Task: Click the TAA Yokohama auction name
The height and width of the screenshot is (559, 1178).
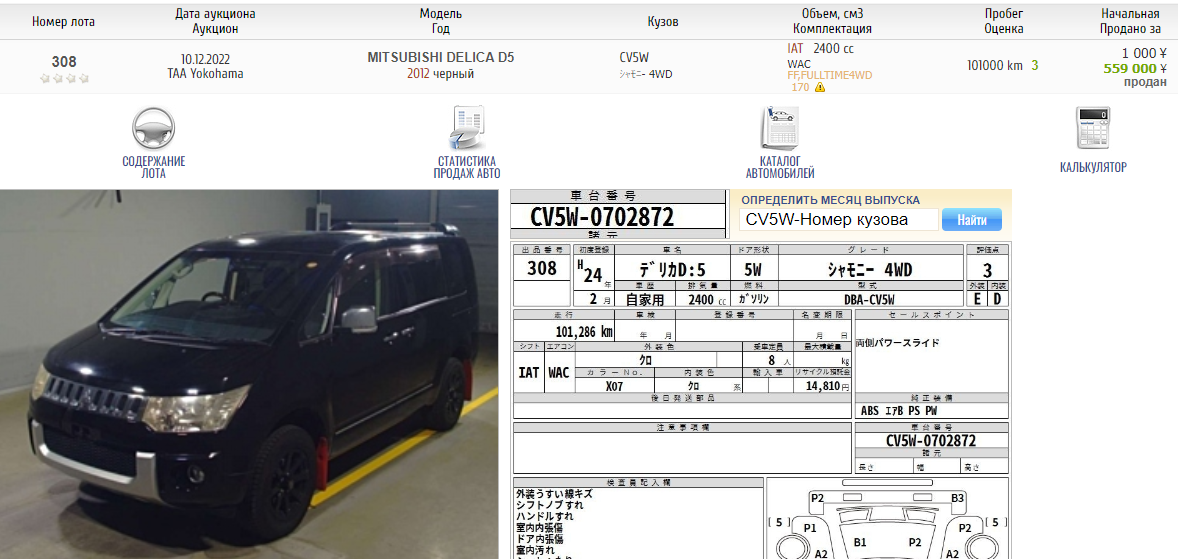Action: tap(205, 74)
